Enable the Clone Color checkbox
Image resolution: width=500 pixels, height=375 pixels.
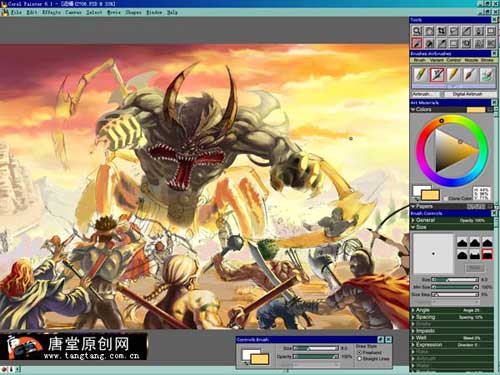click(x=446, y=198)
